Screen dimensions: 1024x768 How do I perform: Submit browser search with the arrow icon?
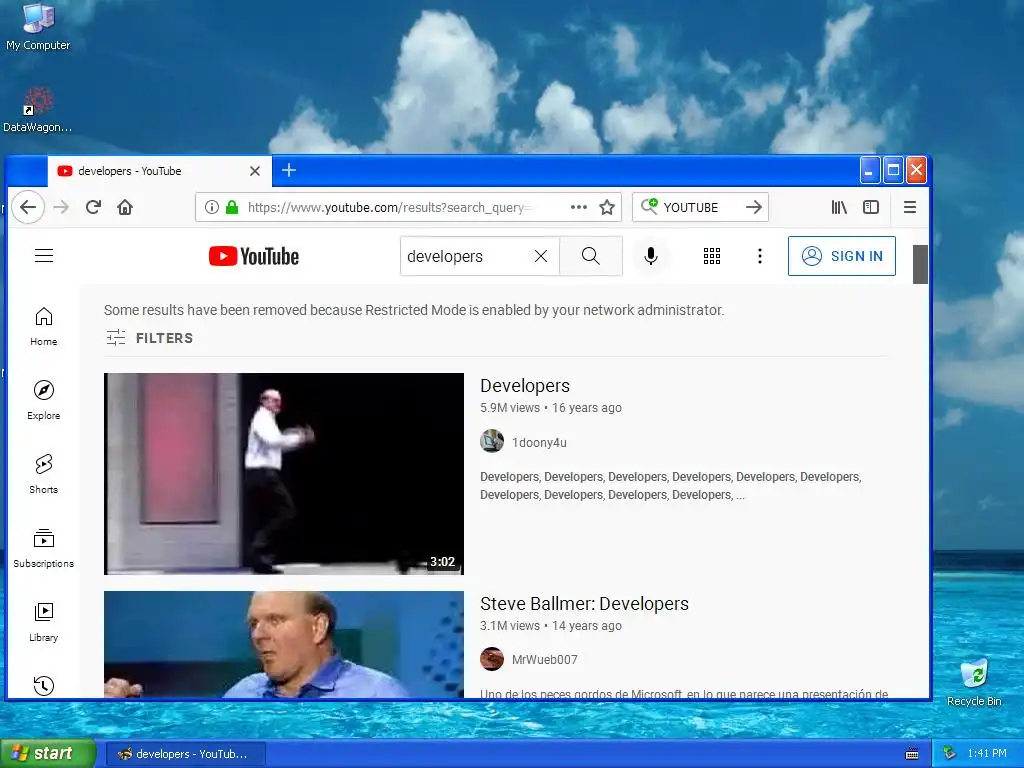click(754, 207)
